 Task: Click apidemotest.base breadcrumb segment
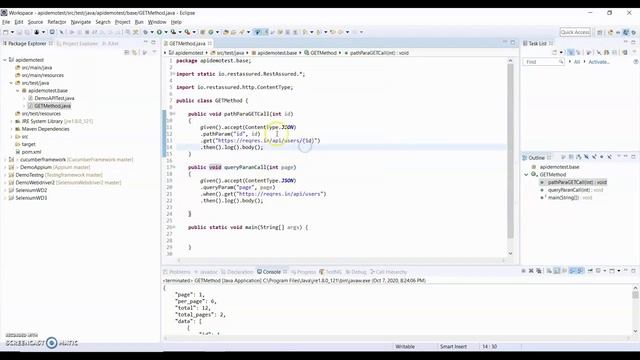coord(274,53)
